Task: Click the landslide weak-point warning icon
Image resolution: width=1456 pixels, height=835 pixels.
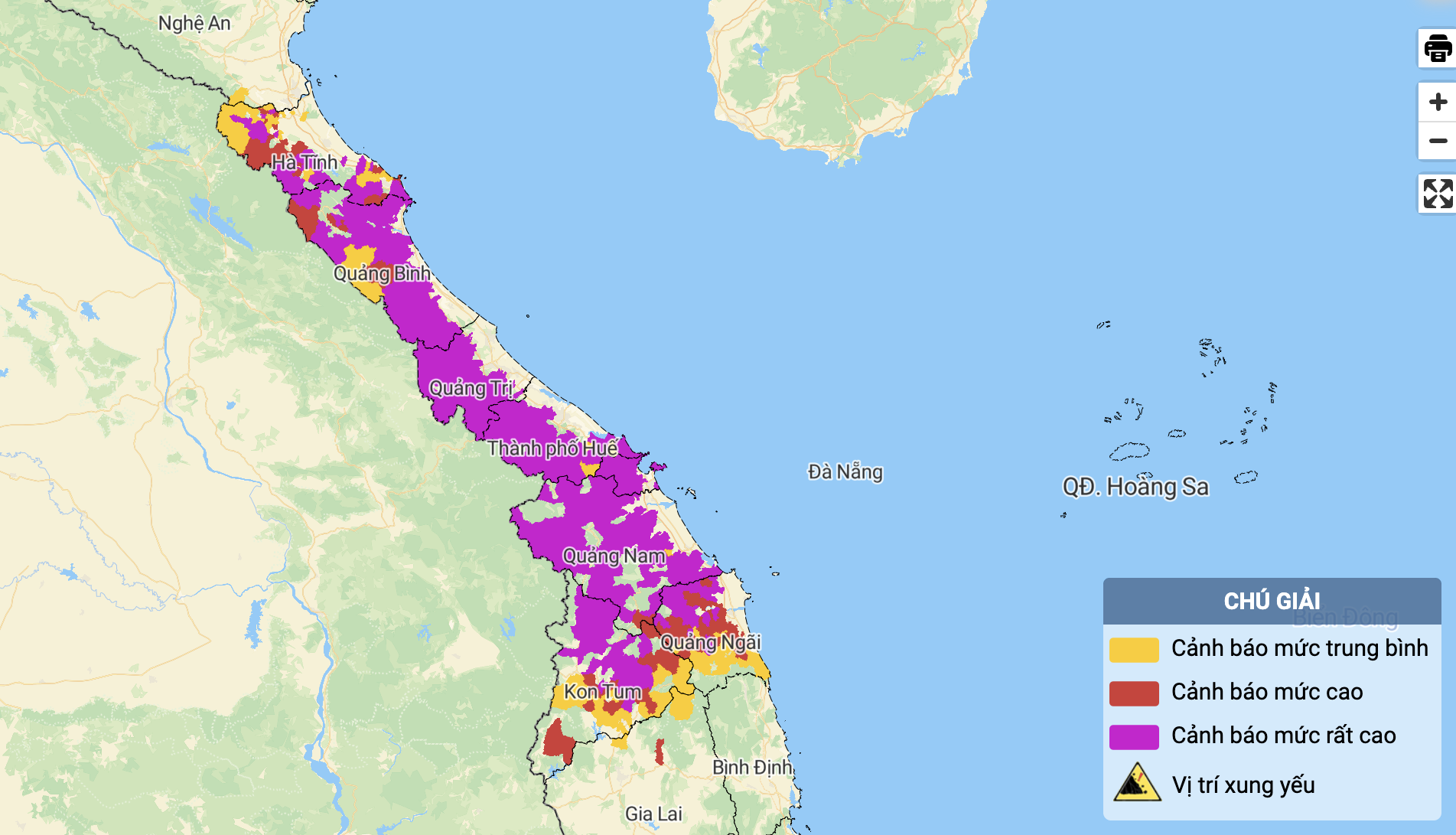Action: point(1137,782)
